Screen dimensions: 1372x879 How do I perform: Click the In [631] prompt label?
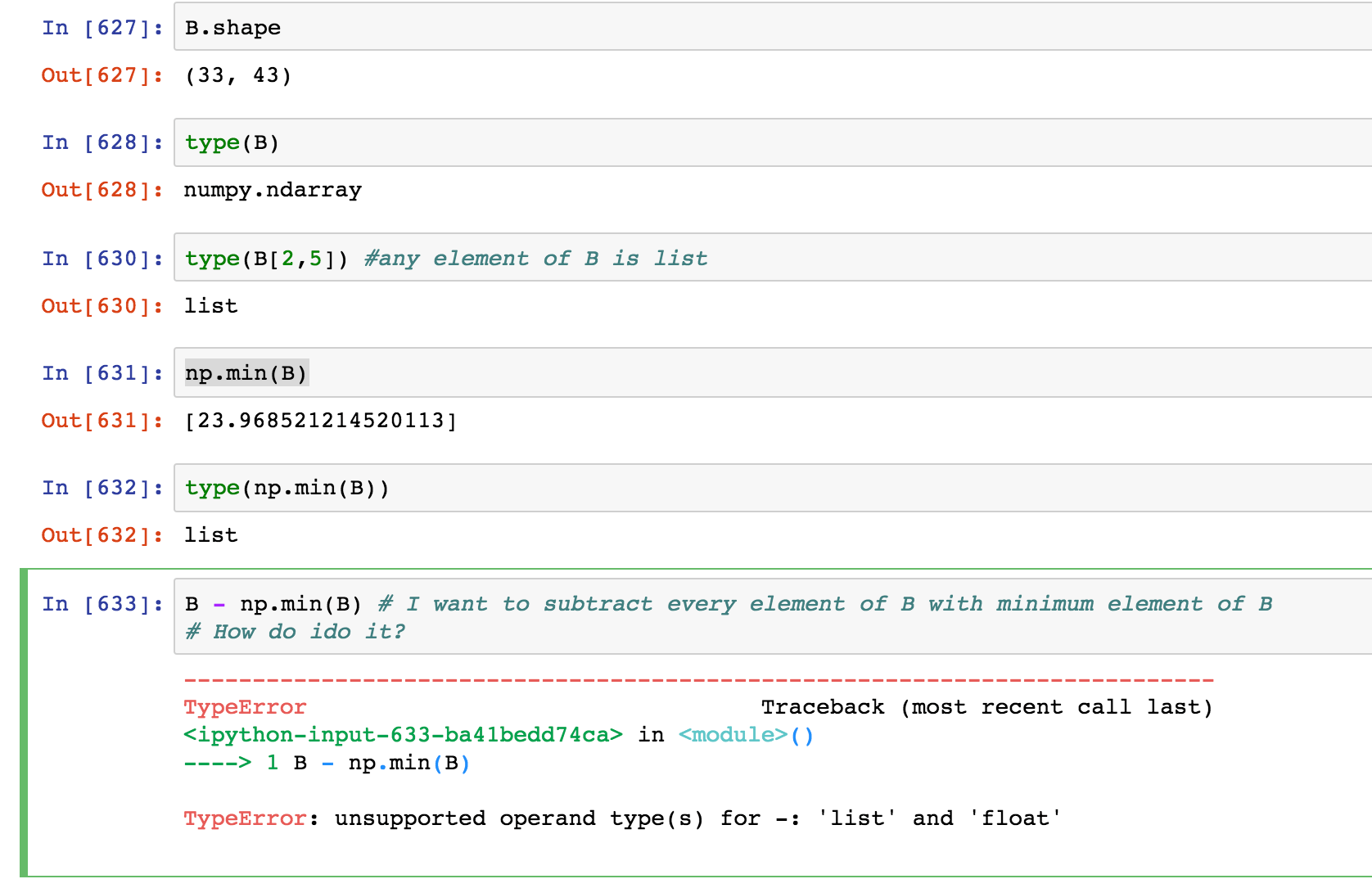(102, 373)
